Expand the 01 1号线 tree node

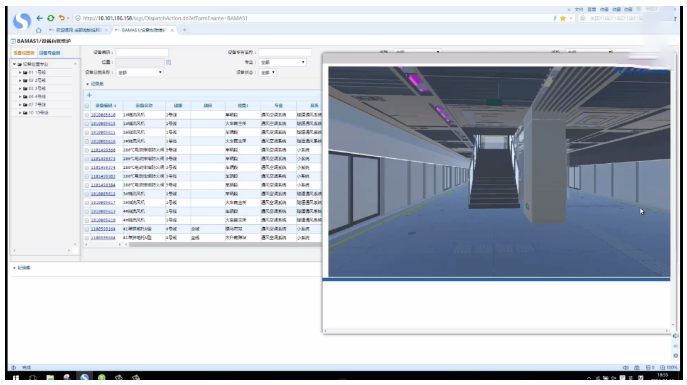pos(20,72)
